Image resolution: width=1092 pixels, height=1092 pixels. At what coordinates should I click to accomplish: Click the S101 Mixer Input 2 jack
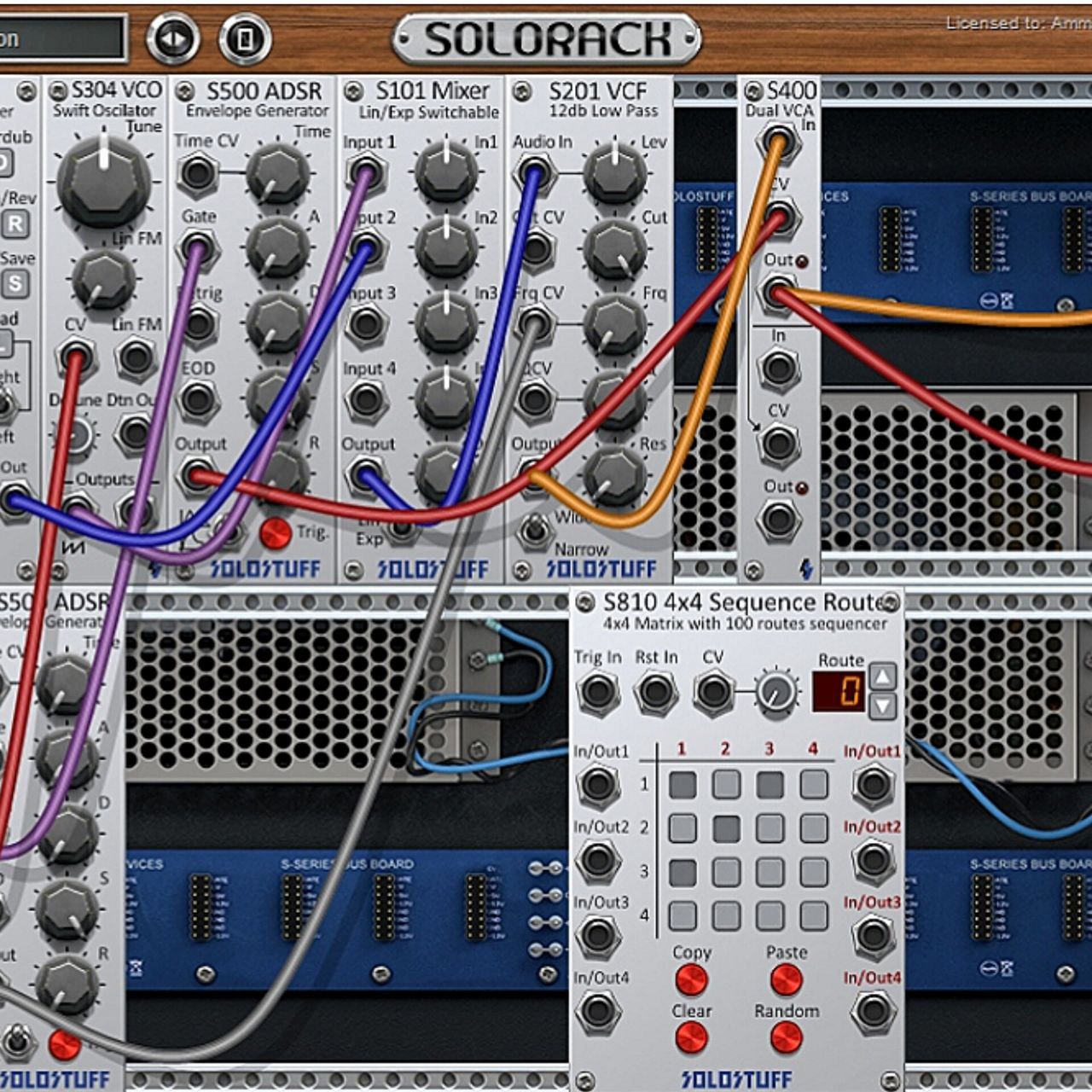366,249
